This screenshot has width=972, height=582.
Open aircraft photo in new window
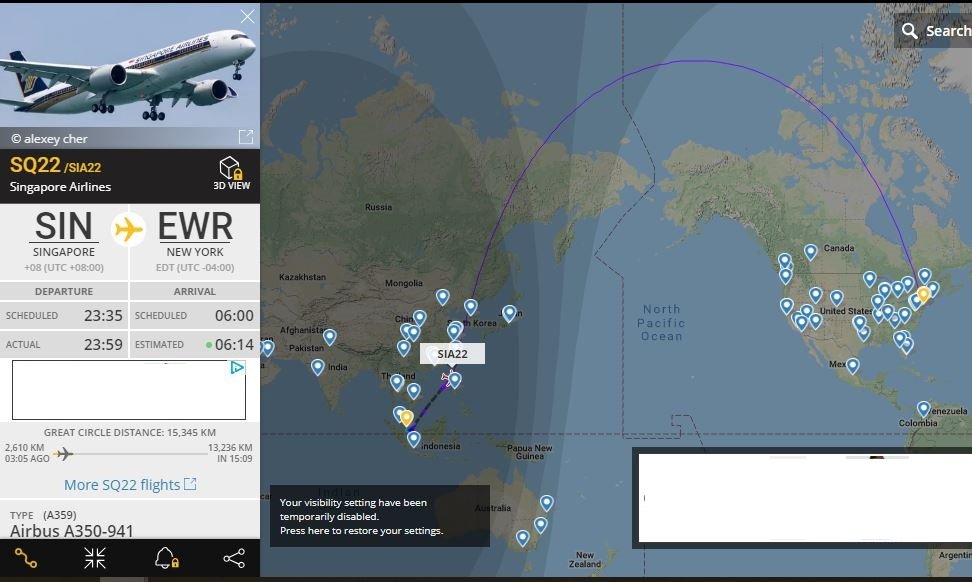(x=245, y=137)
